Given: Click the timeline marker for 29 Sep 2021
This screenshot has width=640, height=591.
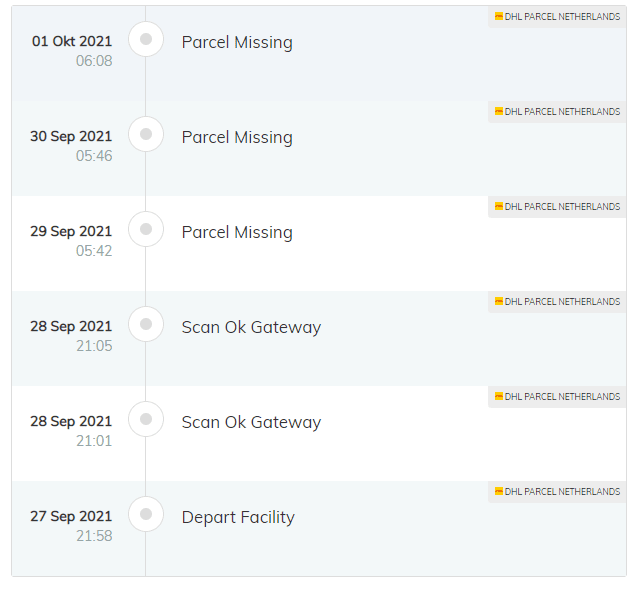Looking at the screenshot, I should (x=146, y=229).
